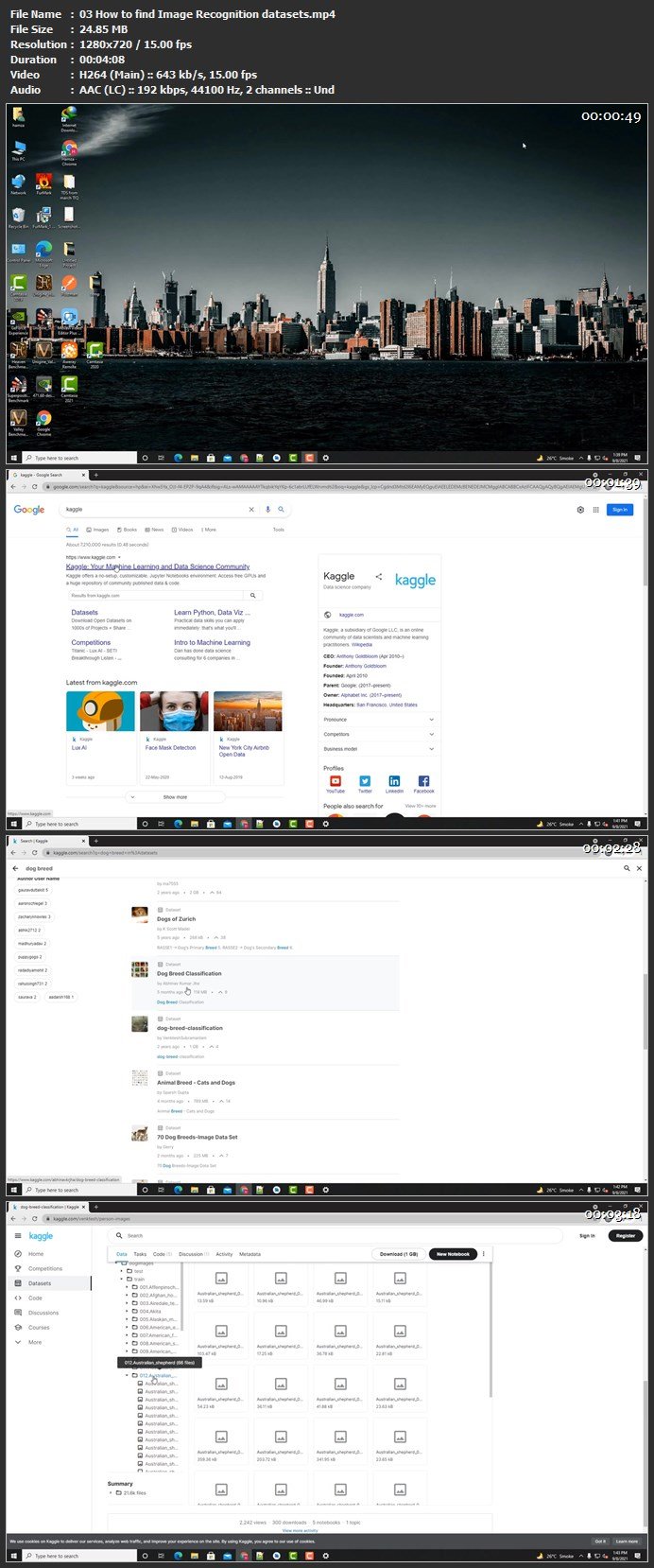Open Competitions in the Kaggle left sidebar
The image size is (654, 1568).
tap(45, 1268)
